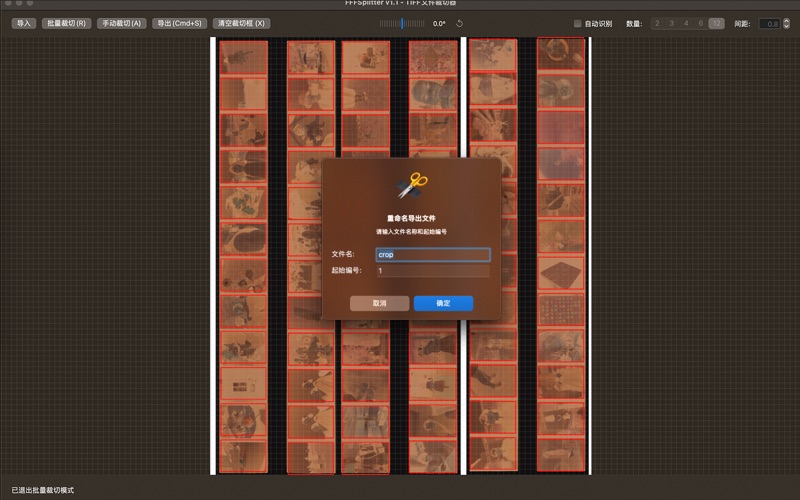Viewport: 800px width, 500px height.
Task: Click the rotation angle slider
Action: pyautogui.click(x=402, y=23)
